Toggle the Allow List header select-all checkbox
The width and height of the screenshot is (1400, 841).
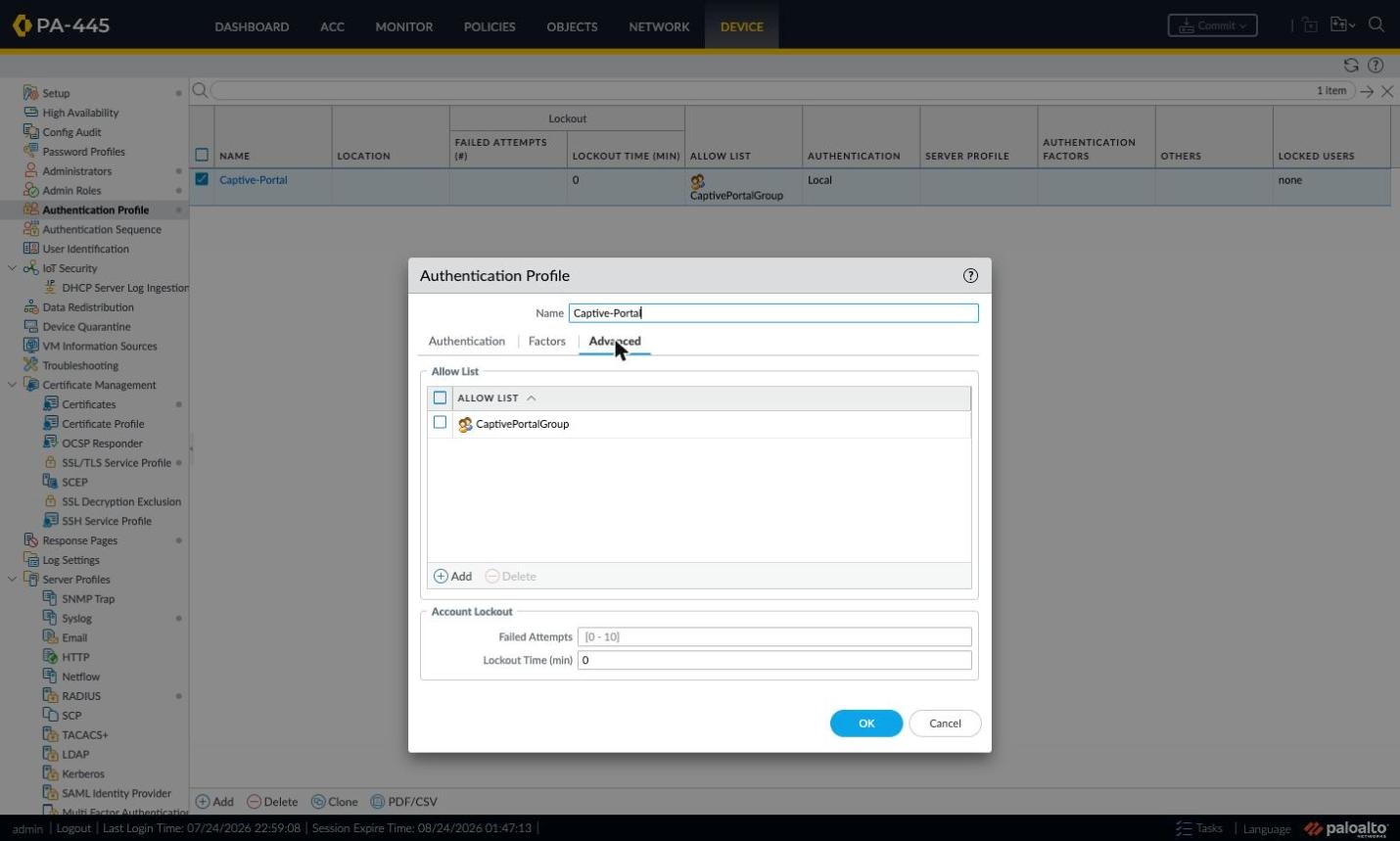pyautogui.click(x=440, y=397)
